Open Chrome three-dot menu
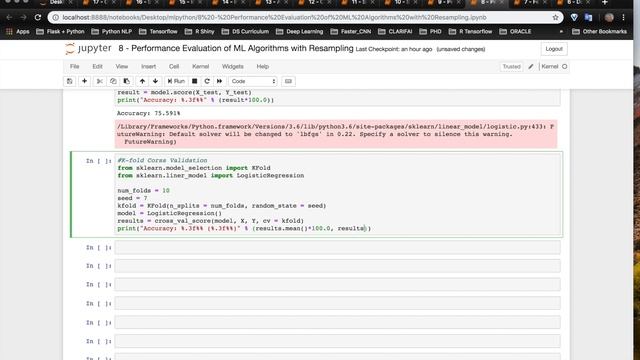Image resolution: width=640 pixels, height=360 pixels. click(623, 18)
